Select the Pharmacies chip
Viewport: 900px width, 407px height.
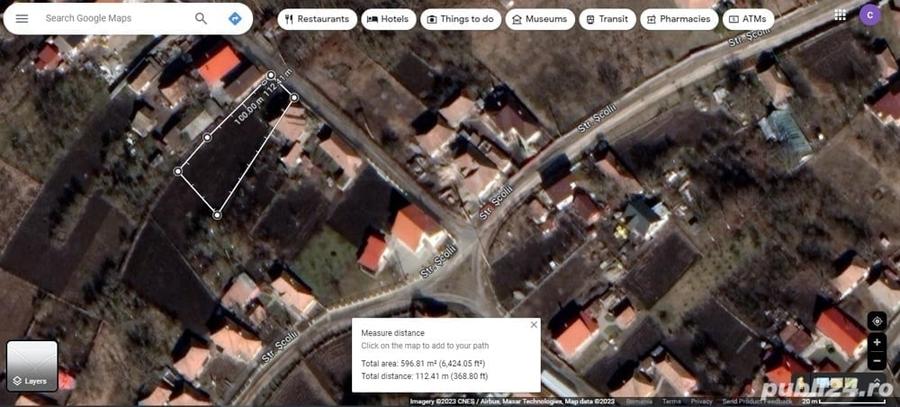coord(679,19)
